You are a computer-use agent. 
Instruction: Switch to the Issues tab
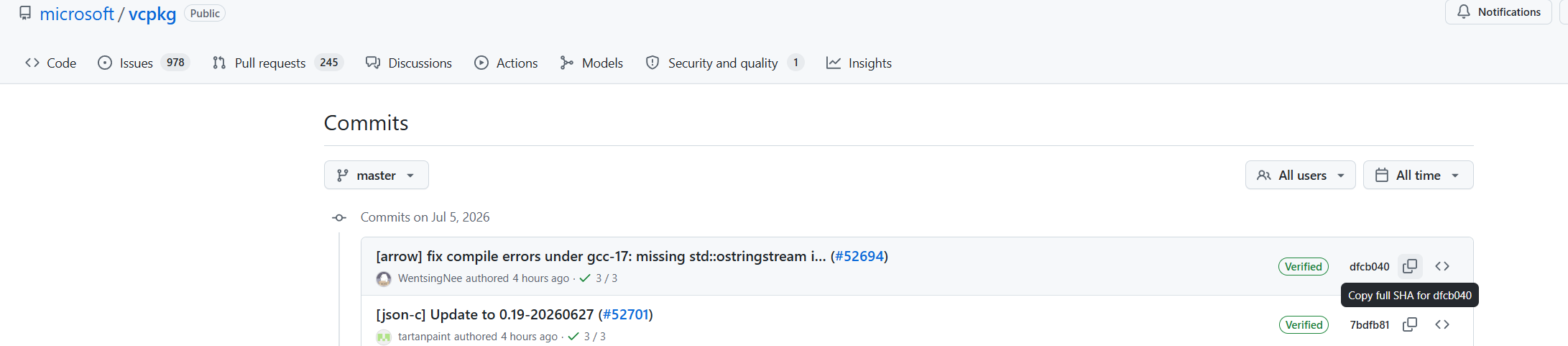(x=144, y=63)
